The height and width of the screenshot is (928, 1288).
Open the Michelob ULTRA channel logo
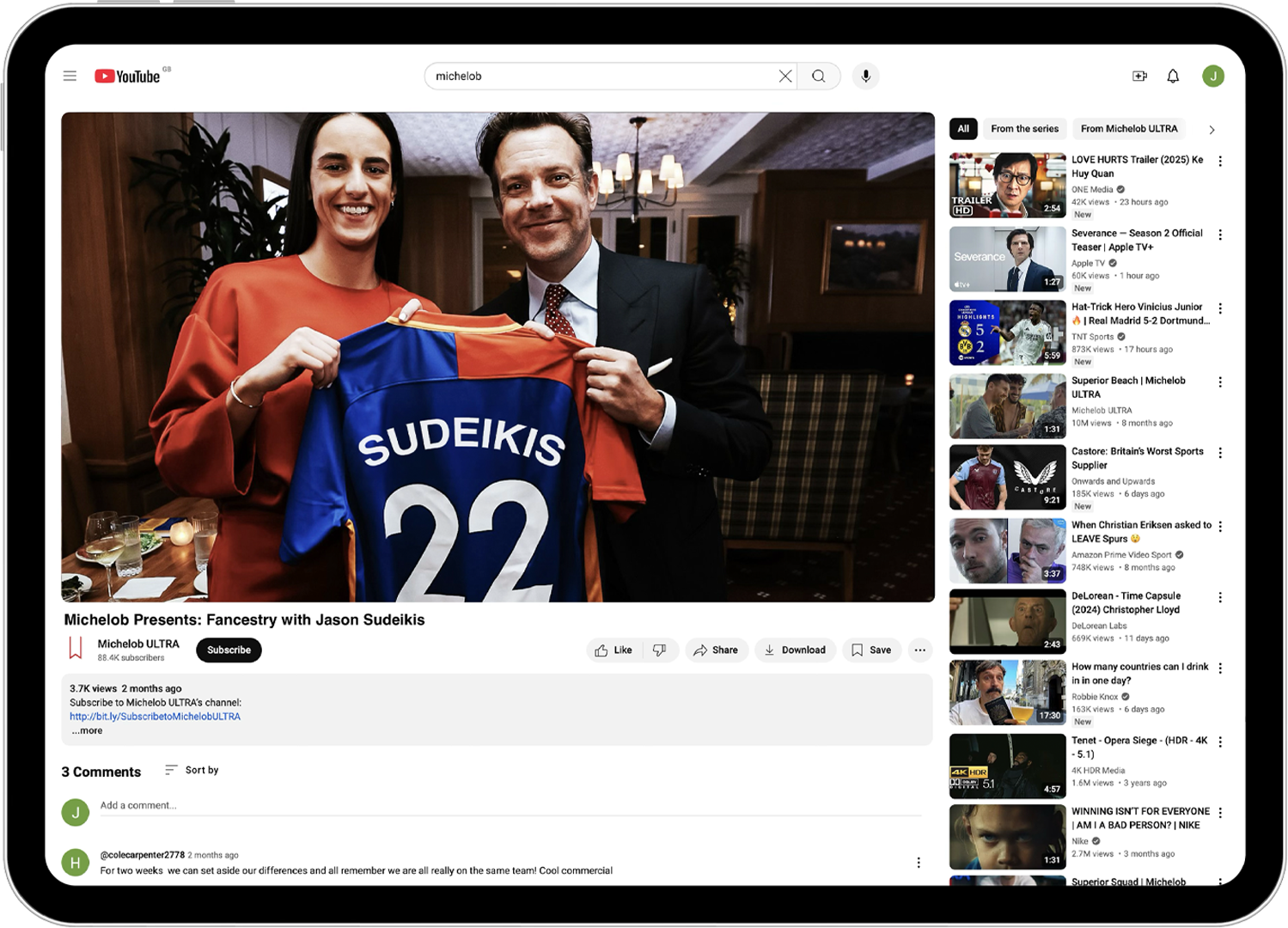click(x=76, y=649)
